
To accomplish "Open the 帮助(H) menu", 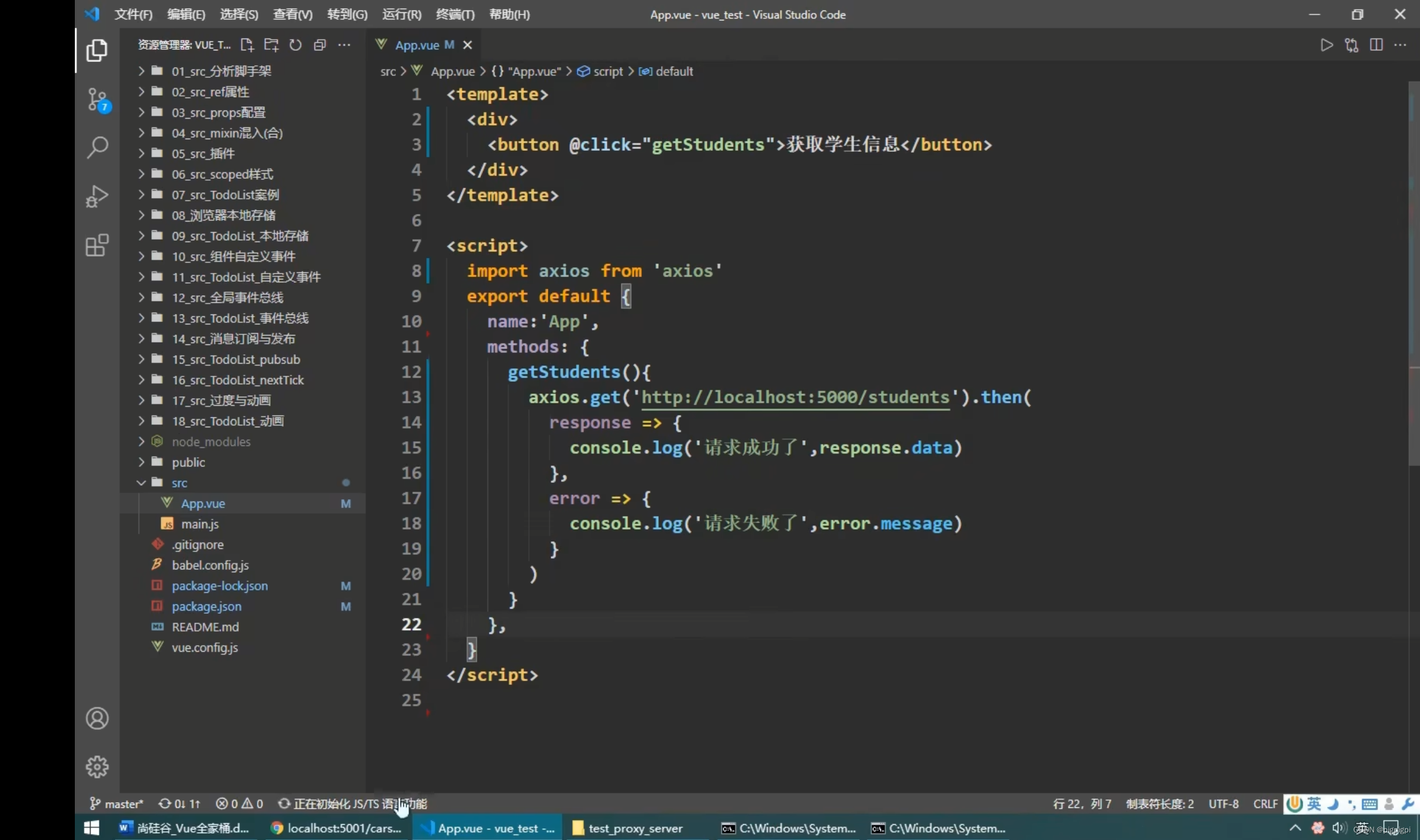I will click(x=509, y=15).
